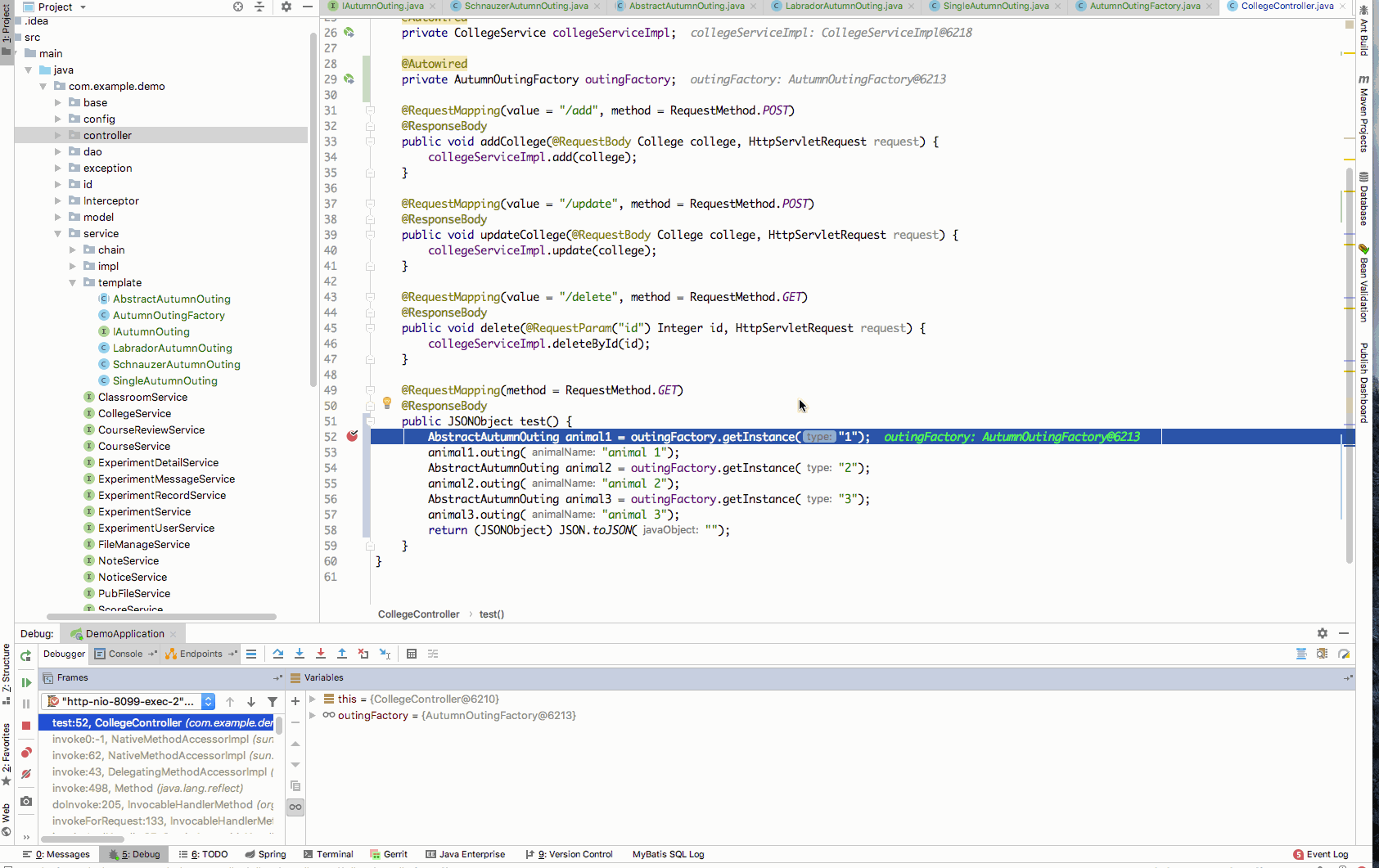Open Evaluate Expression calculator
This screenshot has width=1379, height=868.
412,654
